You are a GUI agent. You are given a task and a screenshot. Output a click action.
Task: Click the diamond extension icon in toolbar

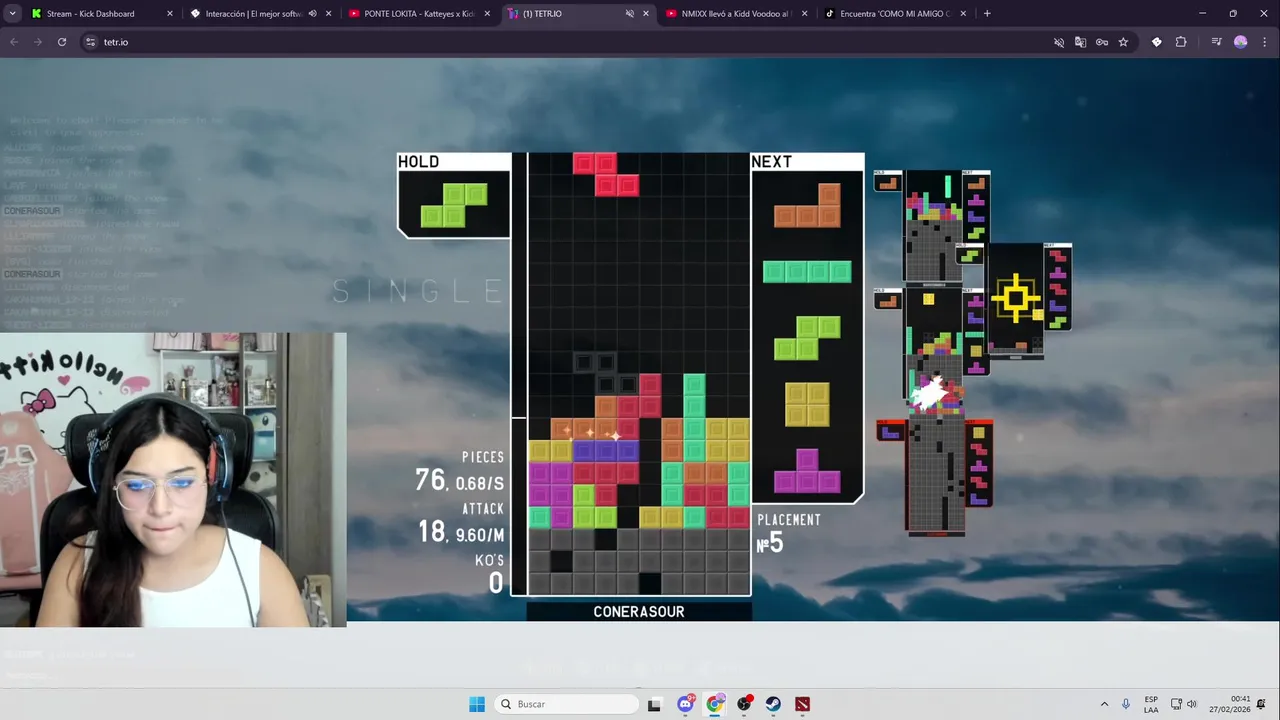click(1157, 42)
